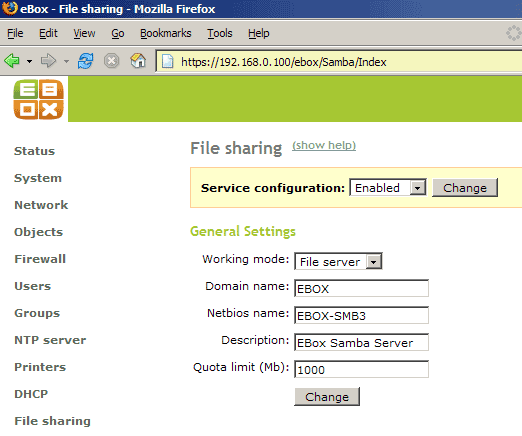
Task: Open the Go menu
Action: [118, 33]
